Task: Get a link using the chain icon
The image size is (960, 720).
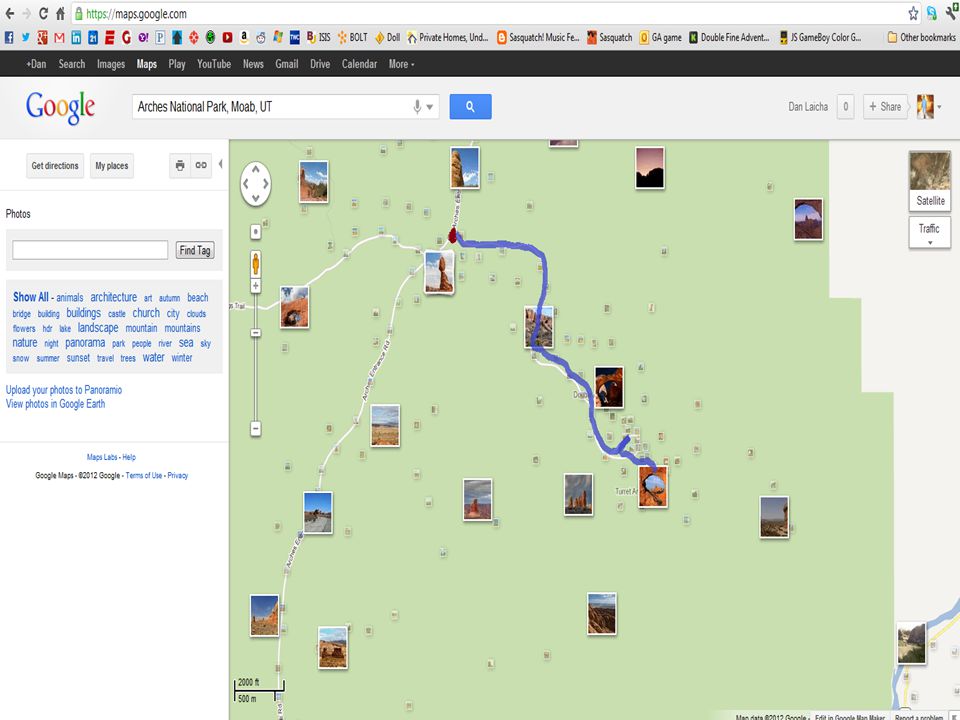Action: 201,165
